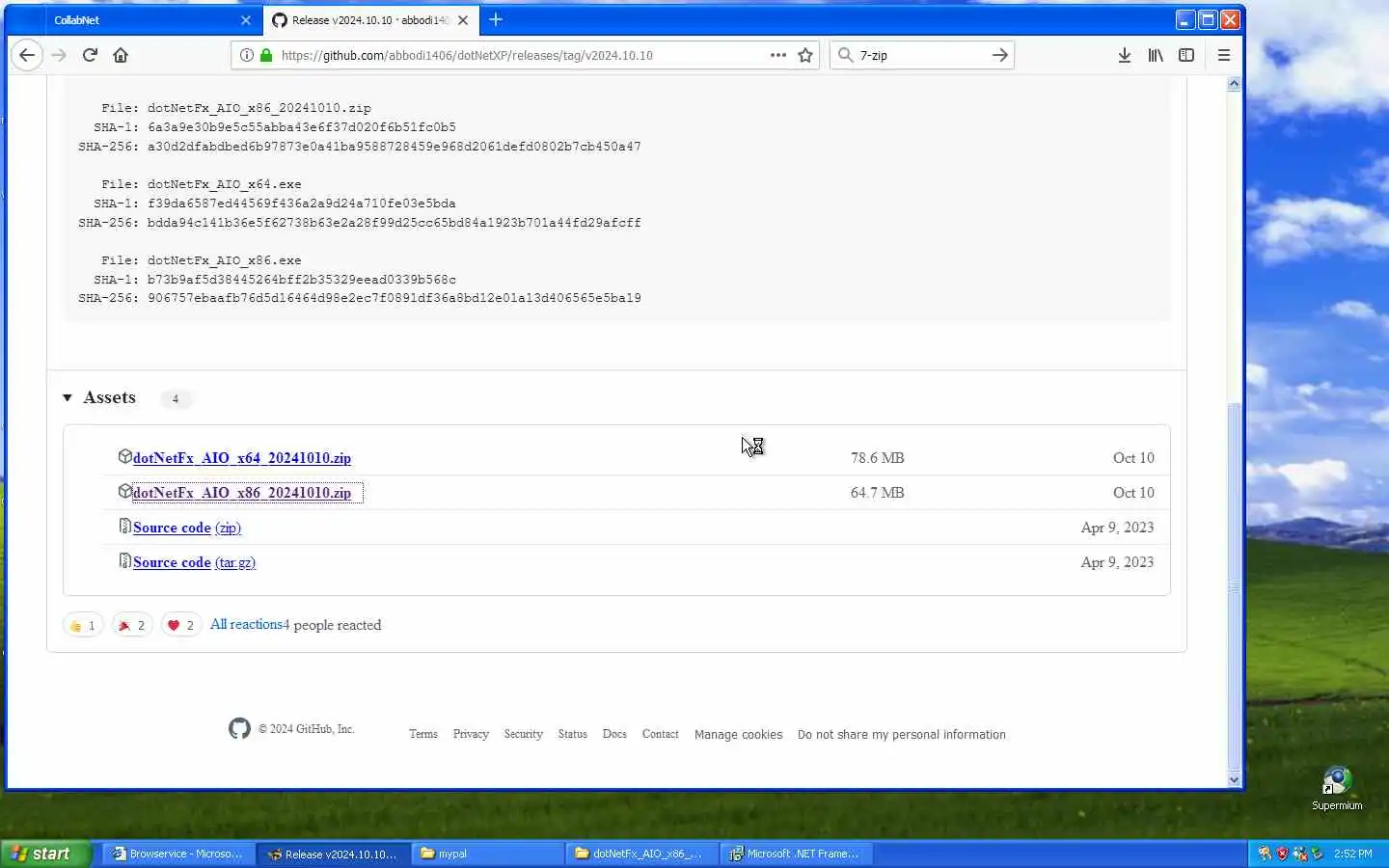This screenshot has height=868, width=1389.
Task: Click the assets count badge 4
Action: (x=176, y=398)
